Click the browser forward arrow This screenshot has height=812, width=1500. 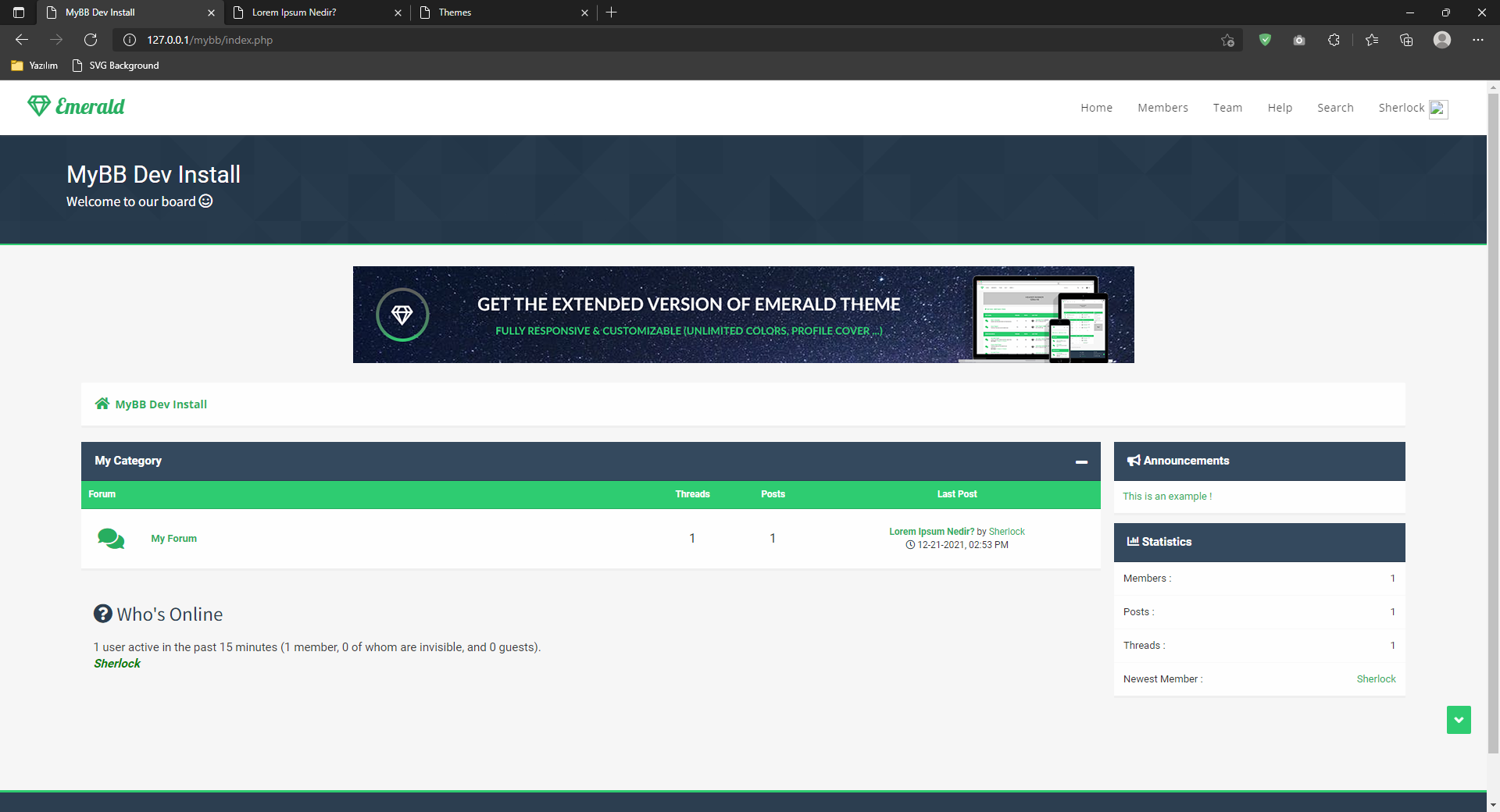point(56,40)
